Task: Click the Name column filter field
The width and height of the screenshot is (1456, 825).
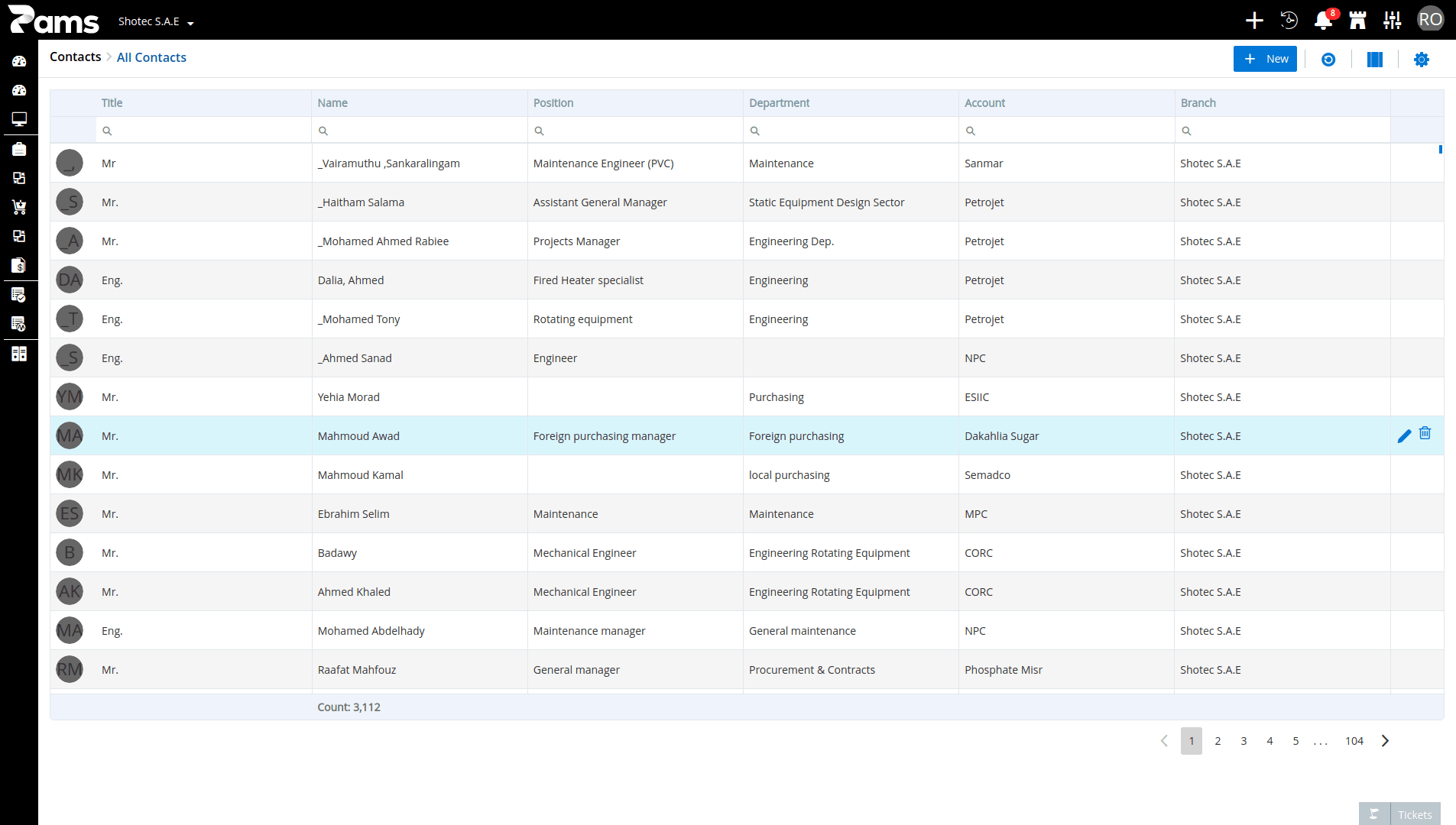Action: pos(420,131)
